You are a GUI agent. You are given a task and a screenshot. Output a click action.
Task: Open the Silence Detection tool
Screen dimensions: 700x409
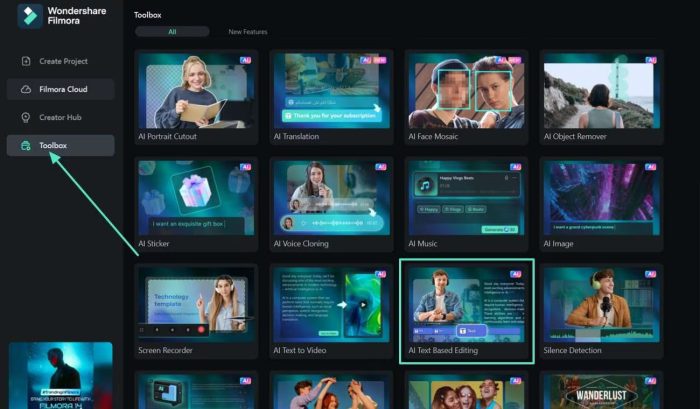coord(601,311)
